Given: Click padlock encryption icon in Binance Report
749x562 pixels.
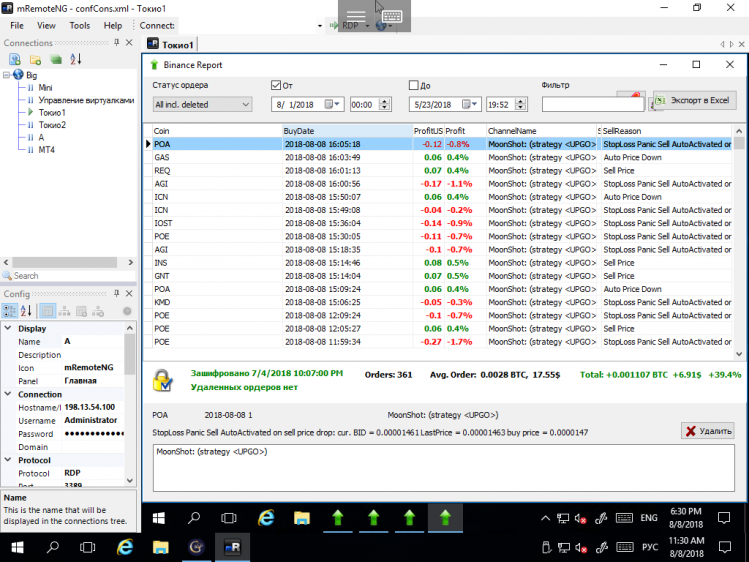Looking at the screenshot, I should click(162, 381).
